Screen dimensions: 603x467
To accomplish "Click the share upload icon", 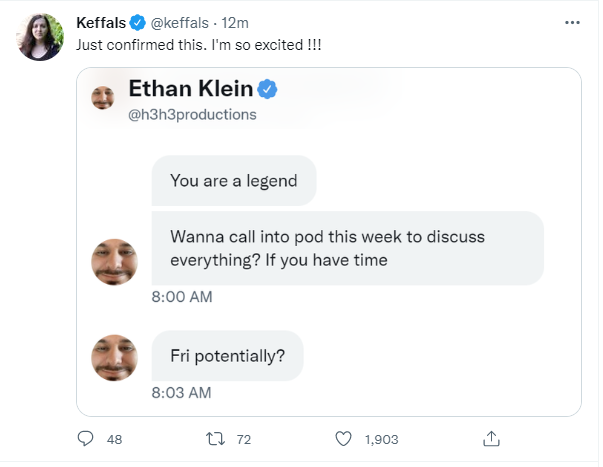I will point(491,439).
